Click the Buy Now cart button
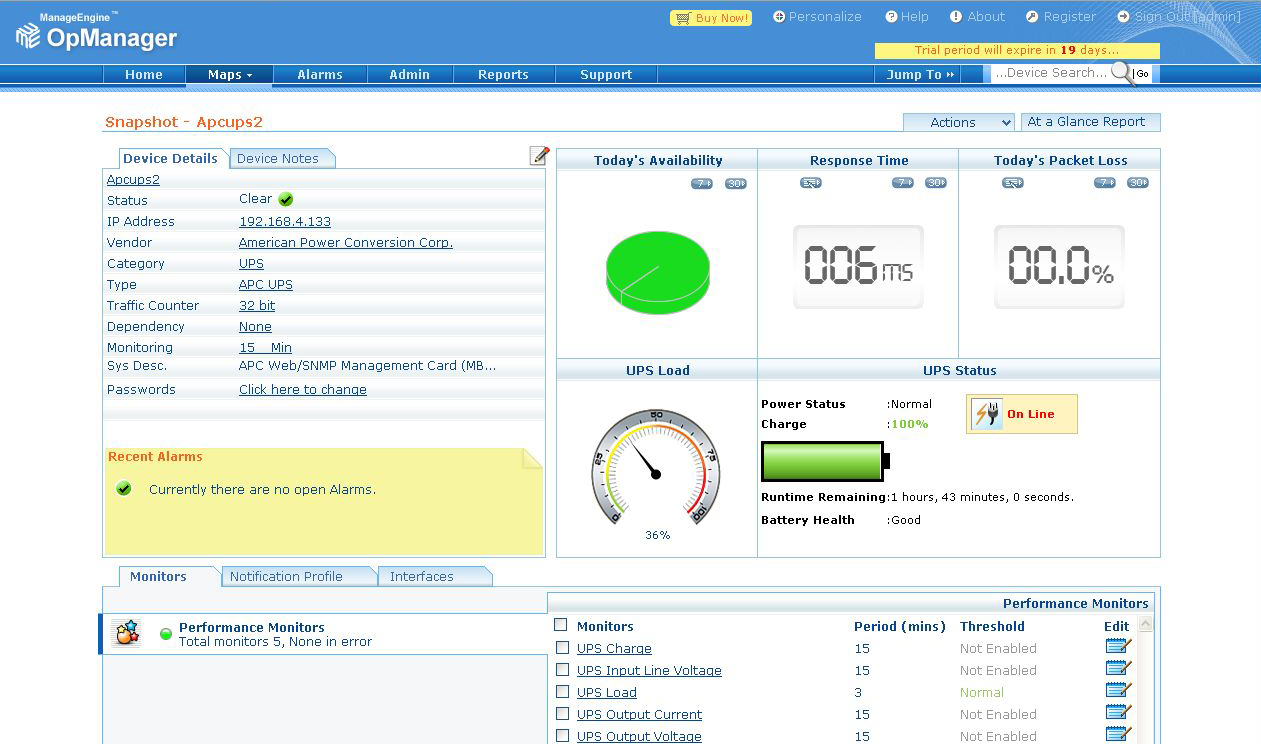The width and height of the screenshot is (1261, 744). 710,18
